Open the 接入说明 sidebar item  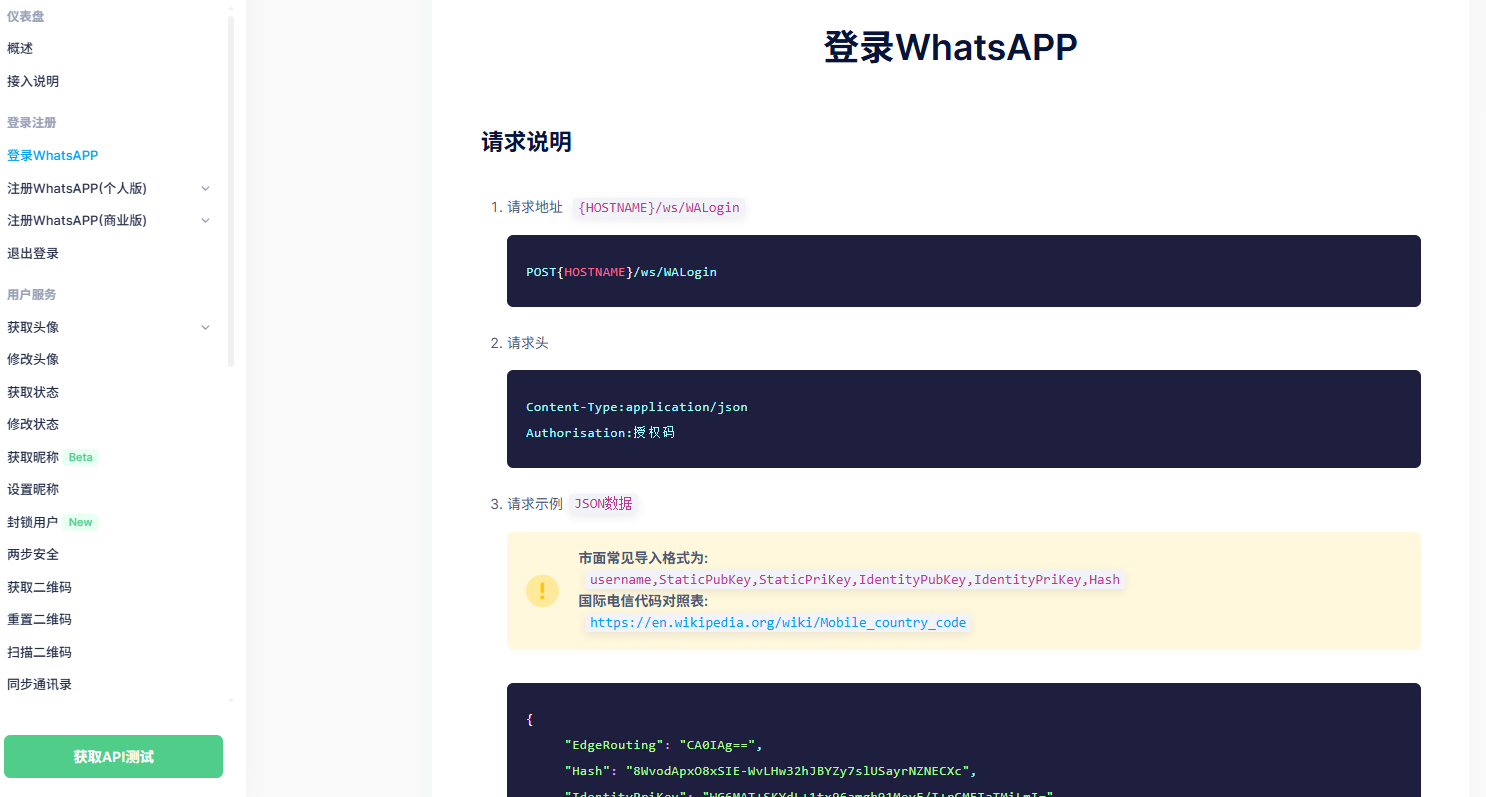(x=33, y=81)
